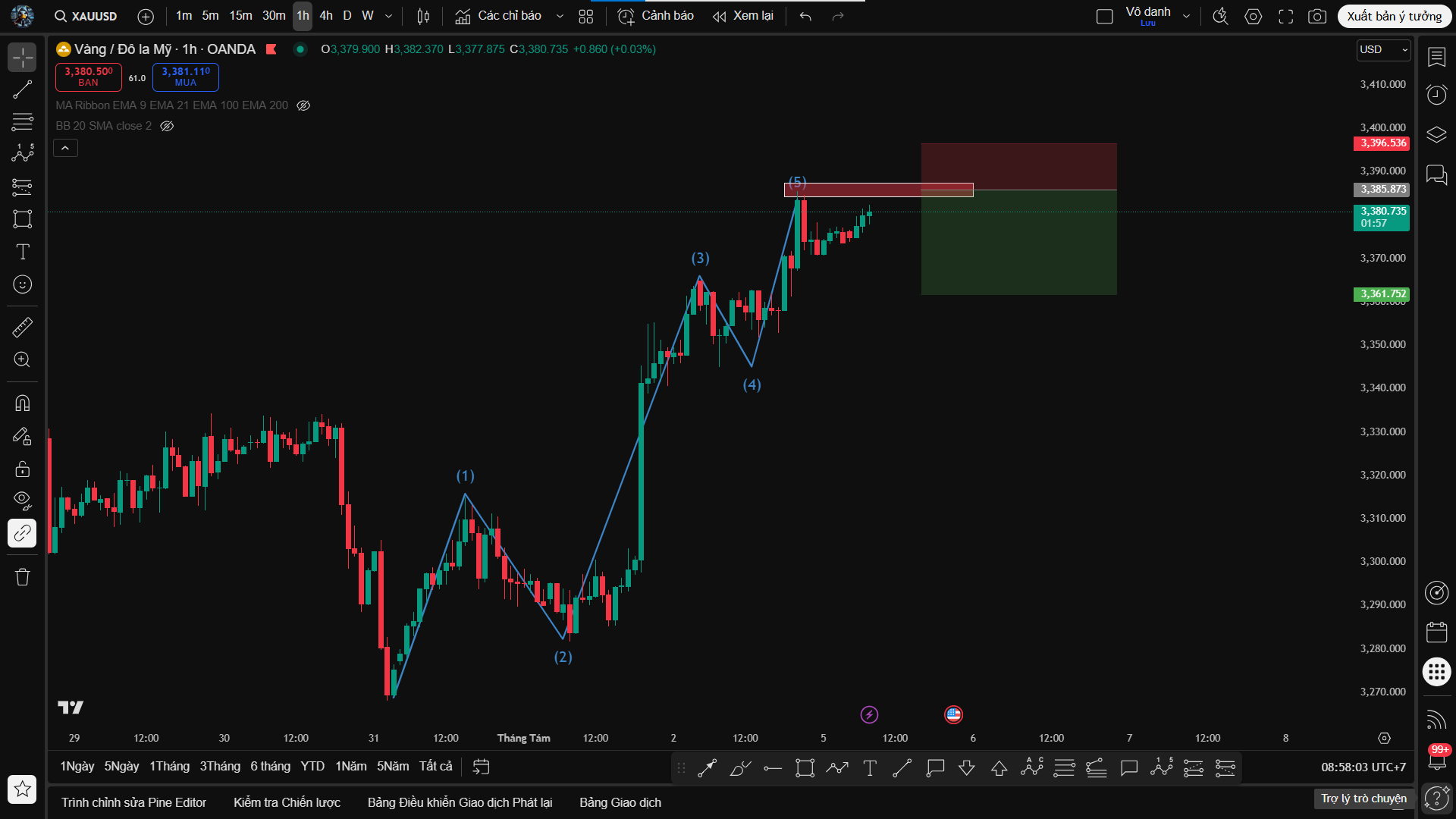This screenshot has height=819, width=1456.
Task: Enter fullscreen mode
Action: [x=1286, y=16]
